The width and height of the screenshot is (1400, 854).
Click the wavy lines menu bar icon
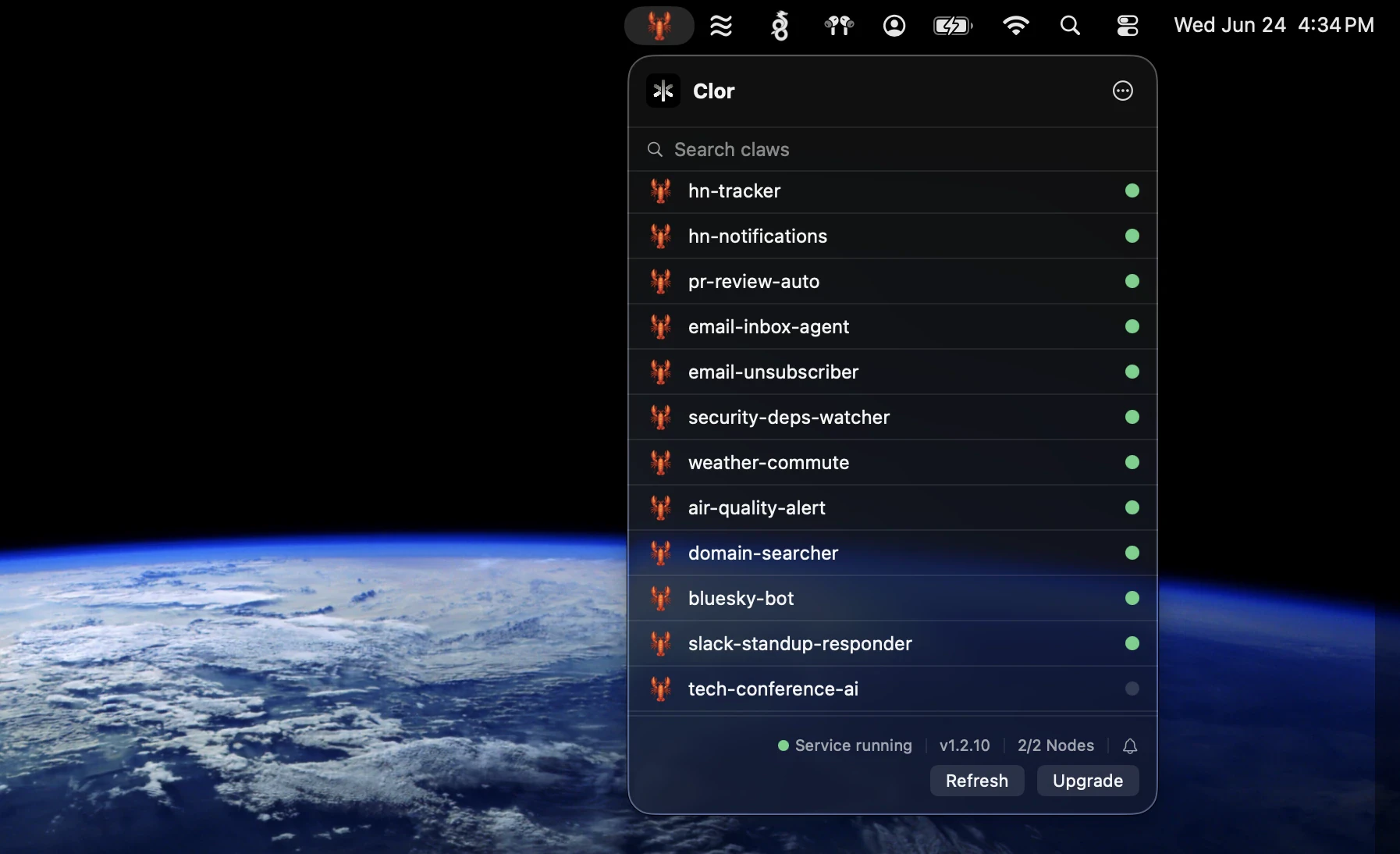(x=721, y=26)
